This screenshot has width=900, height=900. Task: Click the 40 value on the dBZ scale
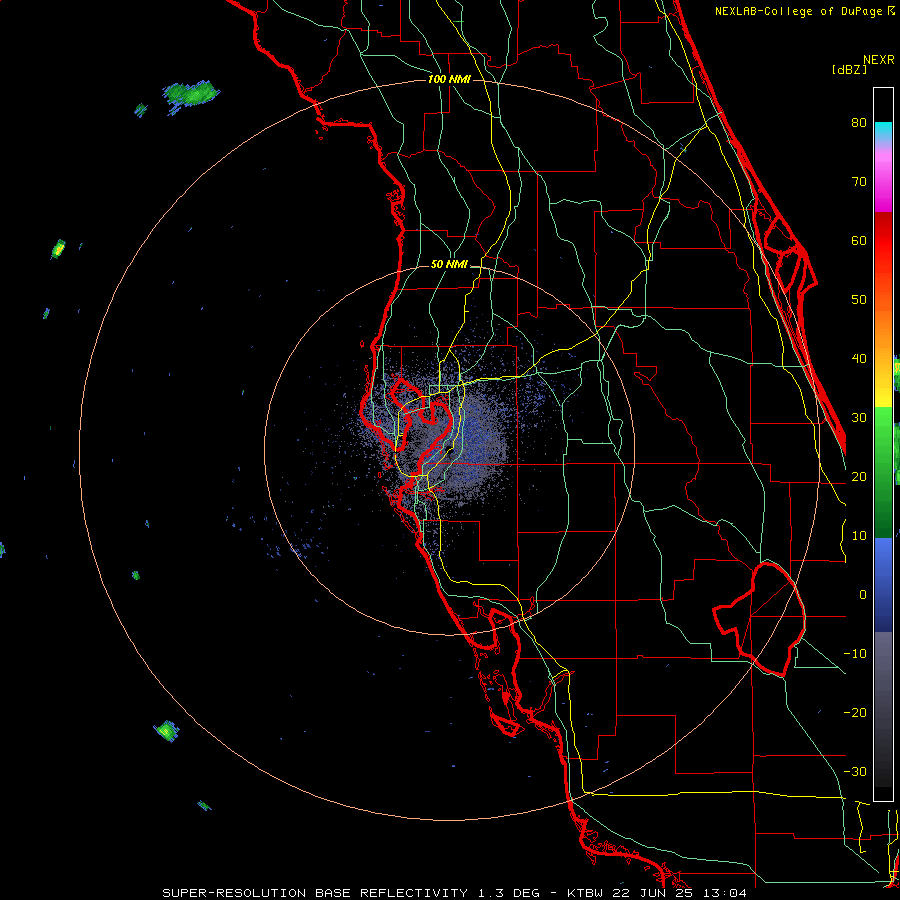pos(859,359)
